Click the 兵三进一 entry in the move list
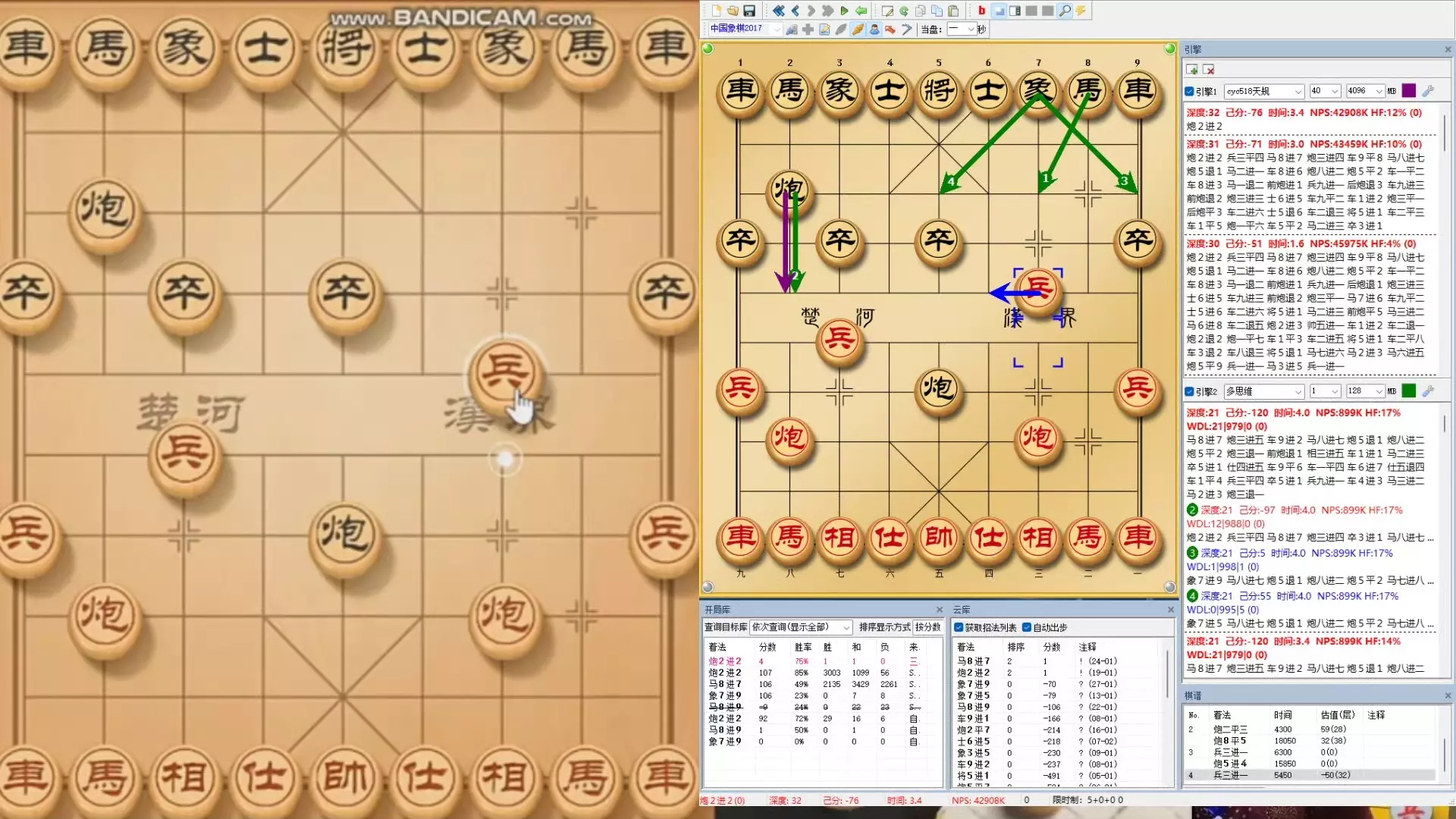The image size is (1456, 819). (x=1229, y=752)
